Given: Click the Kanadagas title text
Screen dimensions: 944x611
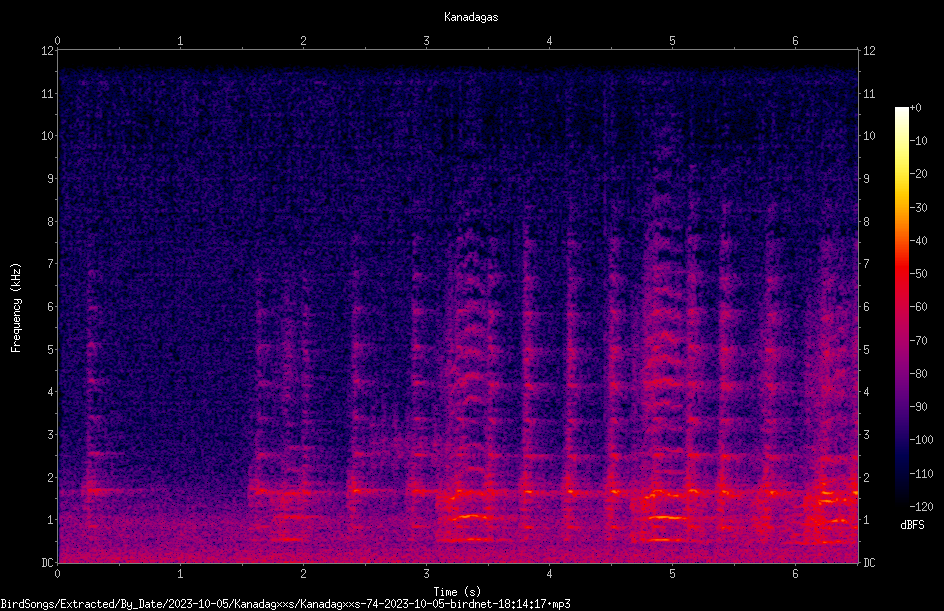Looking at the screenshot, I should coord(471,17).
